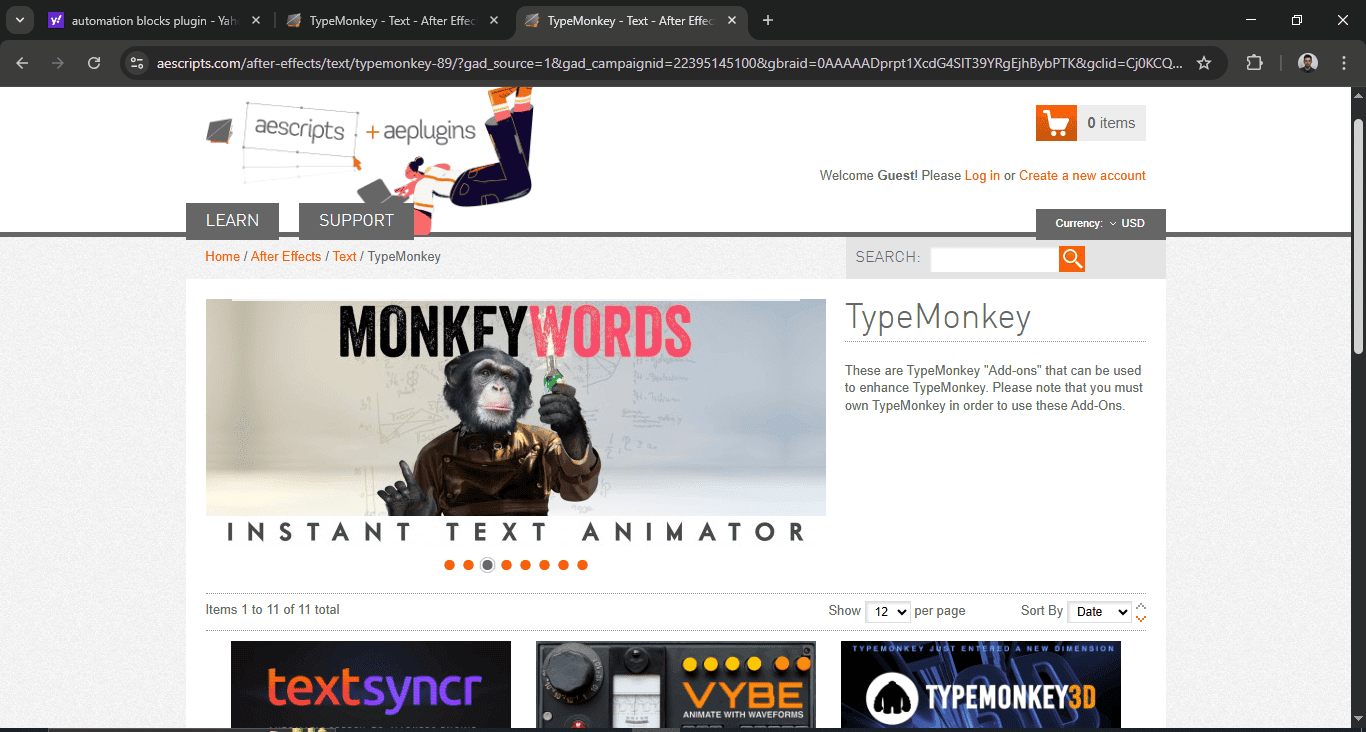The image size is (1366, 732).
Task: Reload the page with the refresh icon
Action: (x=94, y=63)
